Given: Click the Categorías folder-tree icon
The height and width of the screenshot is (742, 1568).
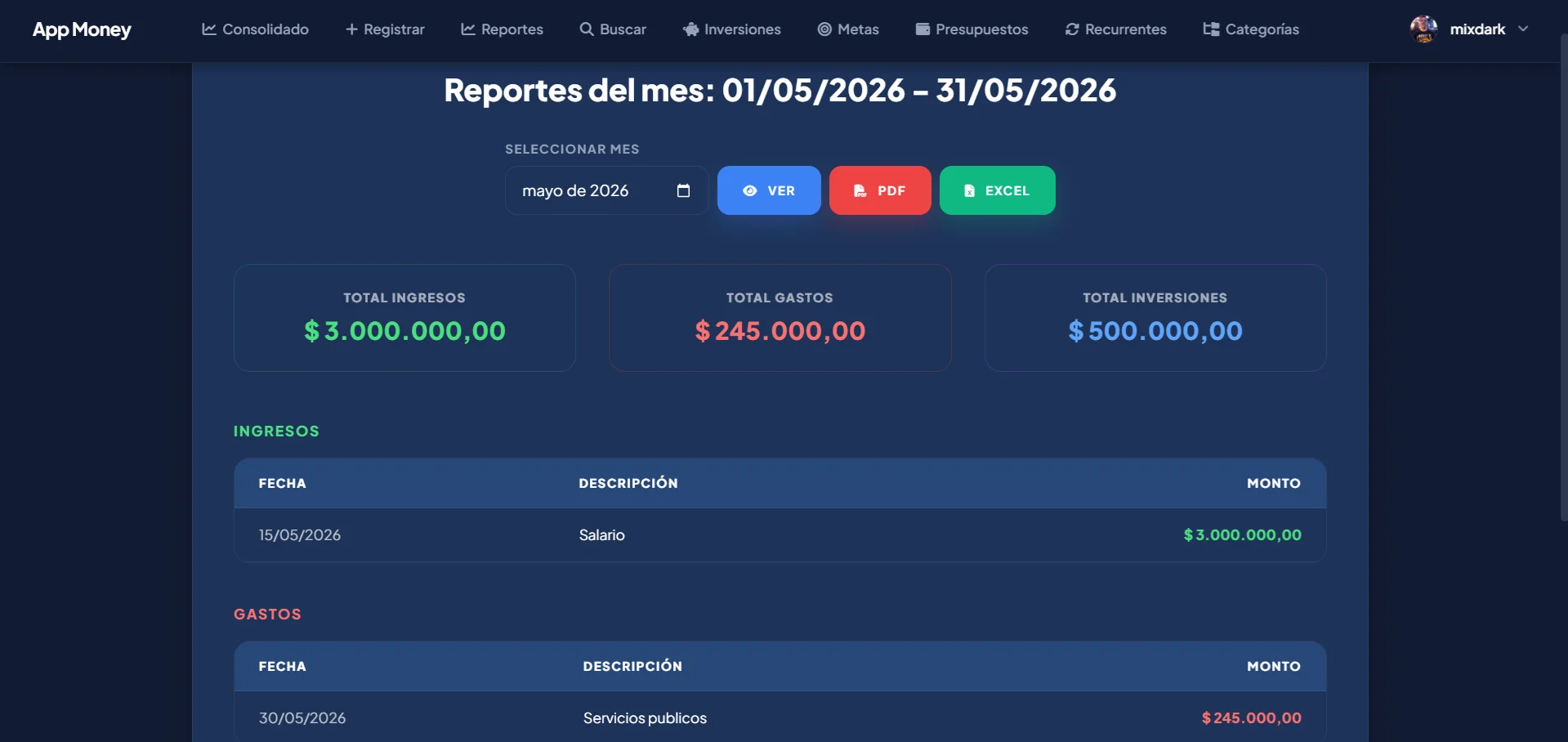Looking at the screenshot, I should tap(1211, 29).
